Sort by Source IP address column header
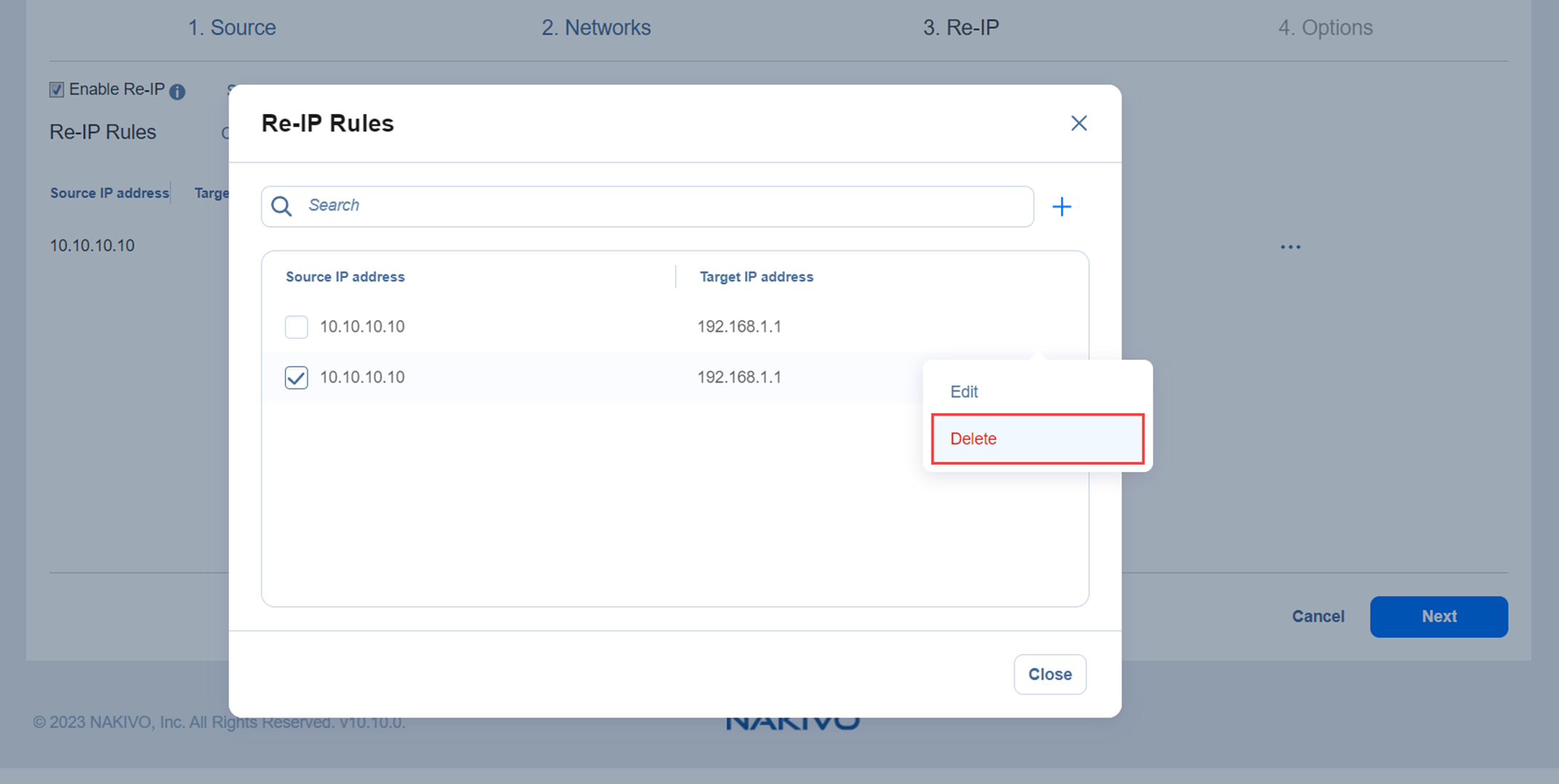Viewport: 1559px width, 784px height. click(345, 277)
